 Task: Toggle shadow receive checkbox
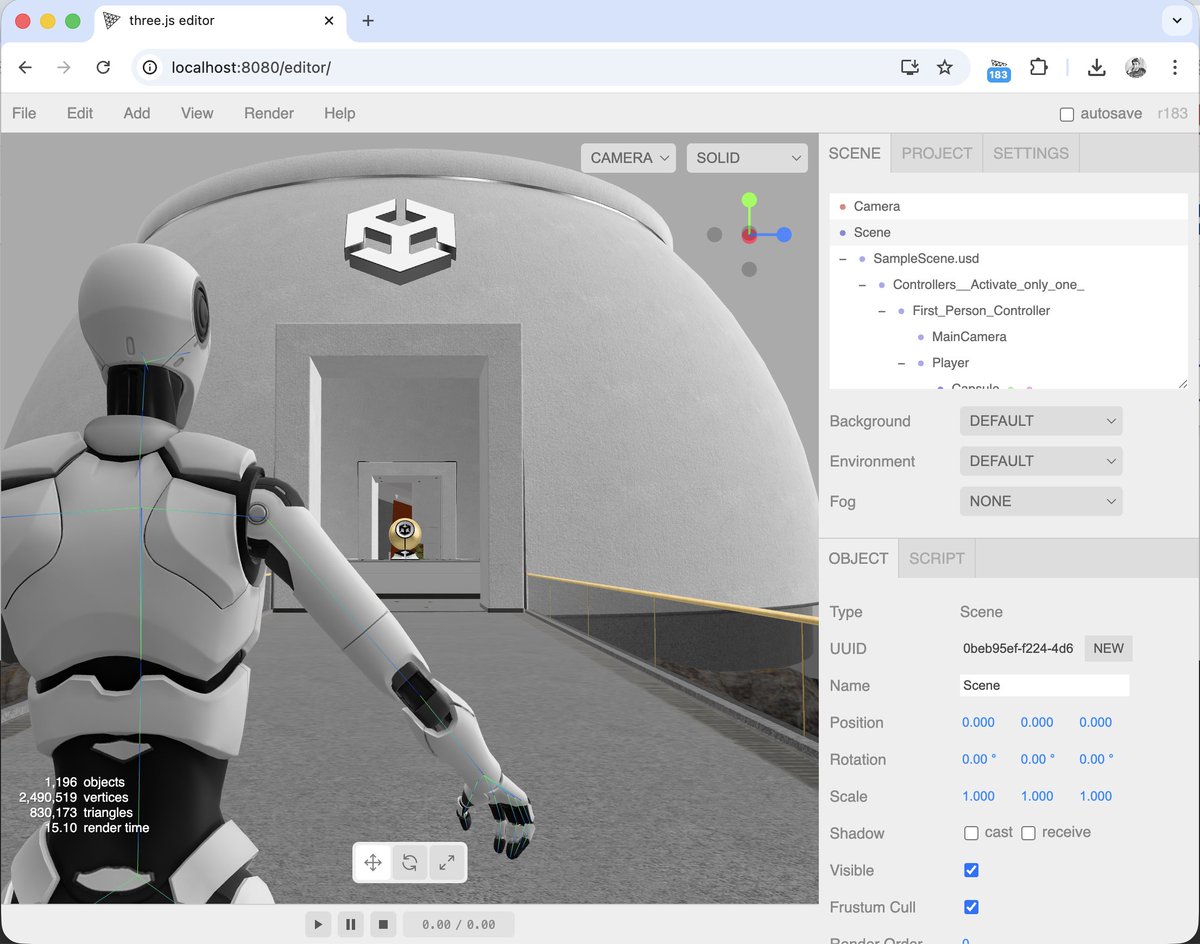(x=1028, y=833)
